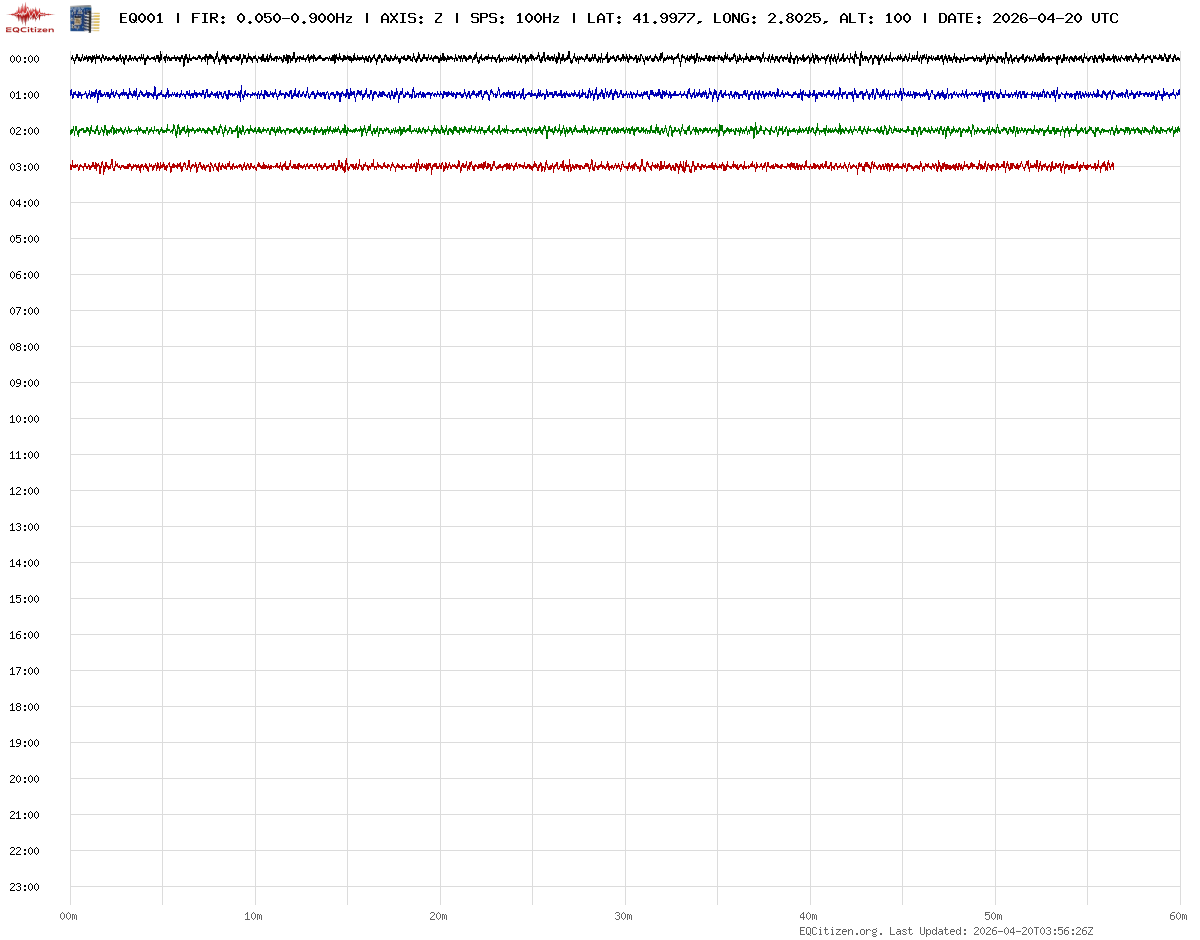Click the green 02:00 hour trace

click(x=600, y=131)
